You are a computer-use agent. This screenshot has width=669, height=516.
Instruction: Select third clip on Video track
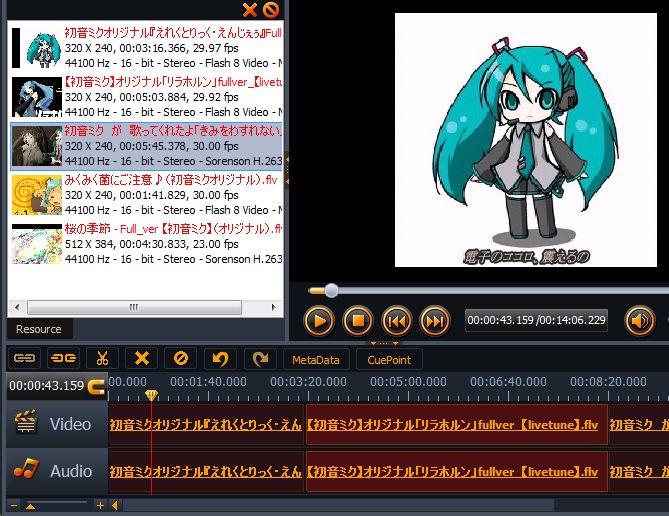tap(639, 425)
